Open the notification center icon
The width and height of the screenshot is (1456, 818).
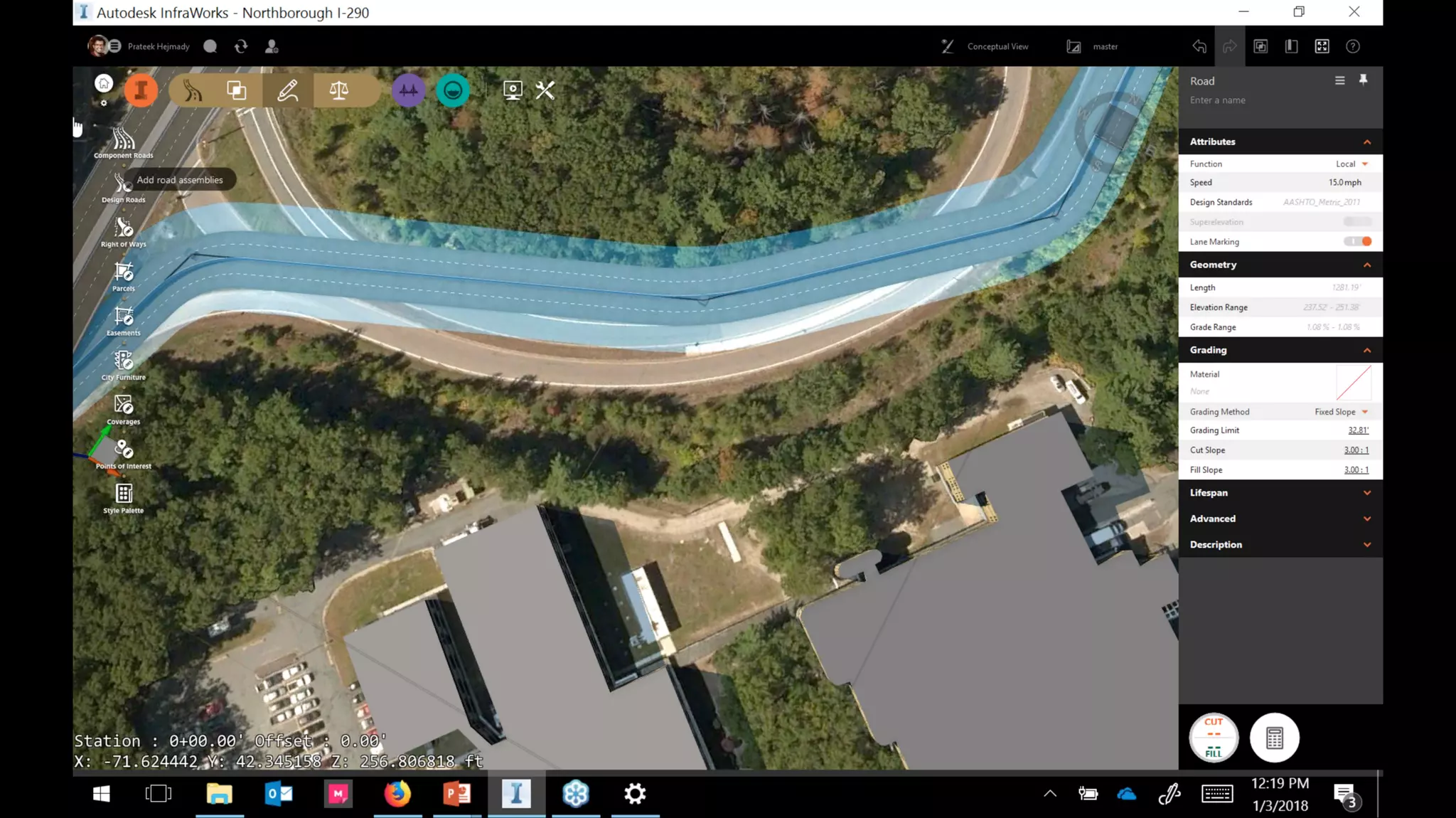point(1345,795)
